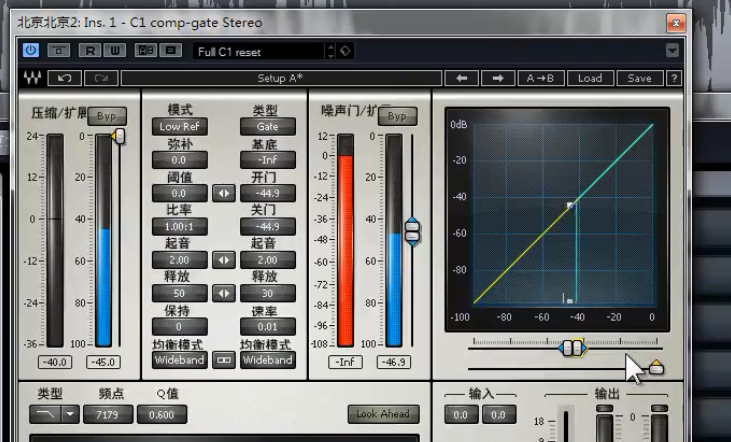Click the threshold link arrows icon
731x442 pixels.
(224, 193)
